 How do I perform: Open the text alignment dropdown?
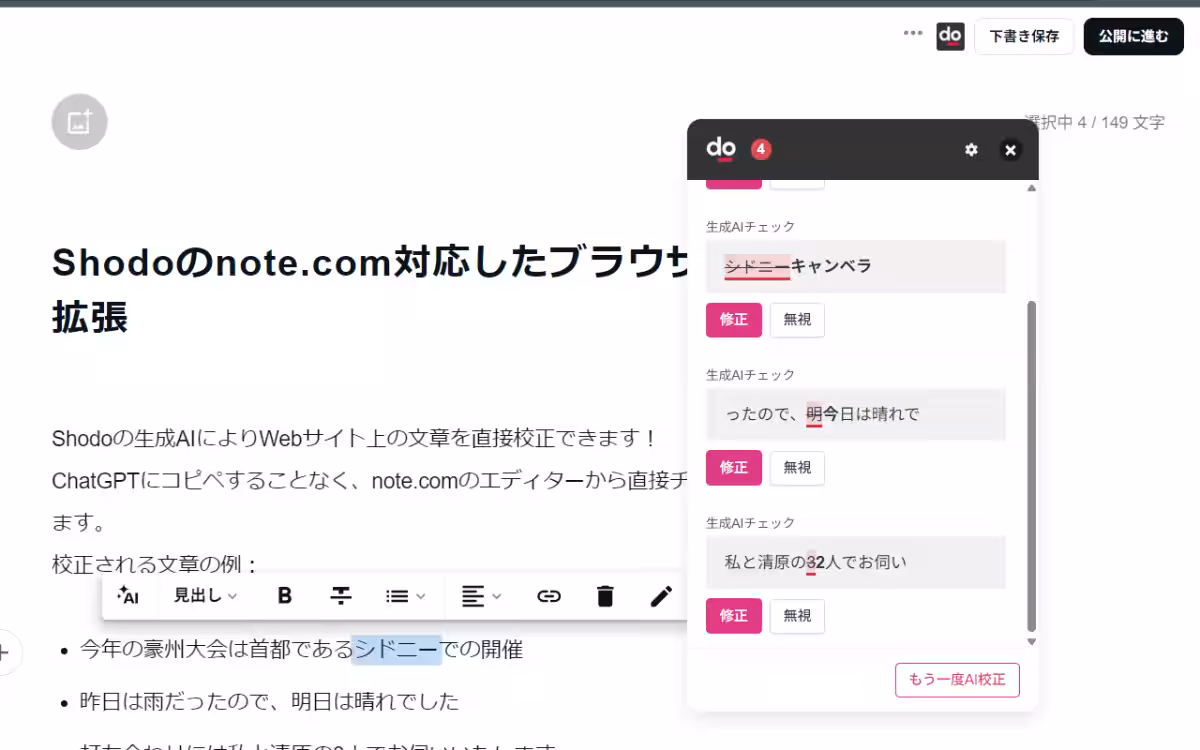tap(480, 596)
